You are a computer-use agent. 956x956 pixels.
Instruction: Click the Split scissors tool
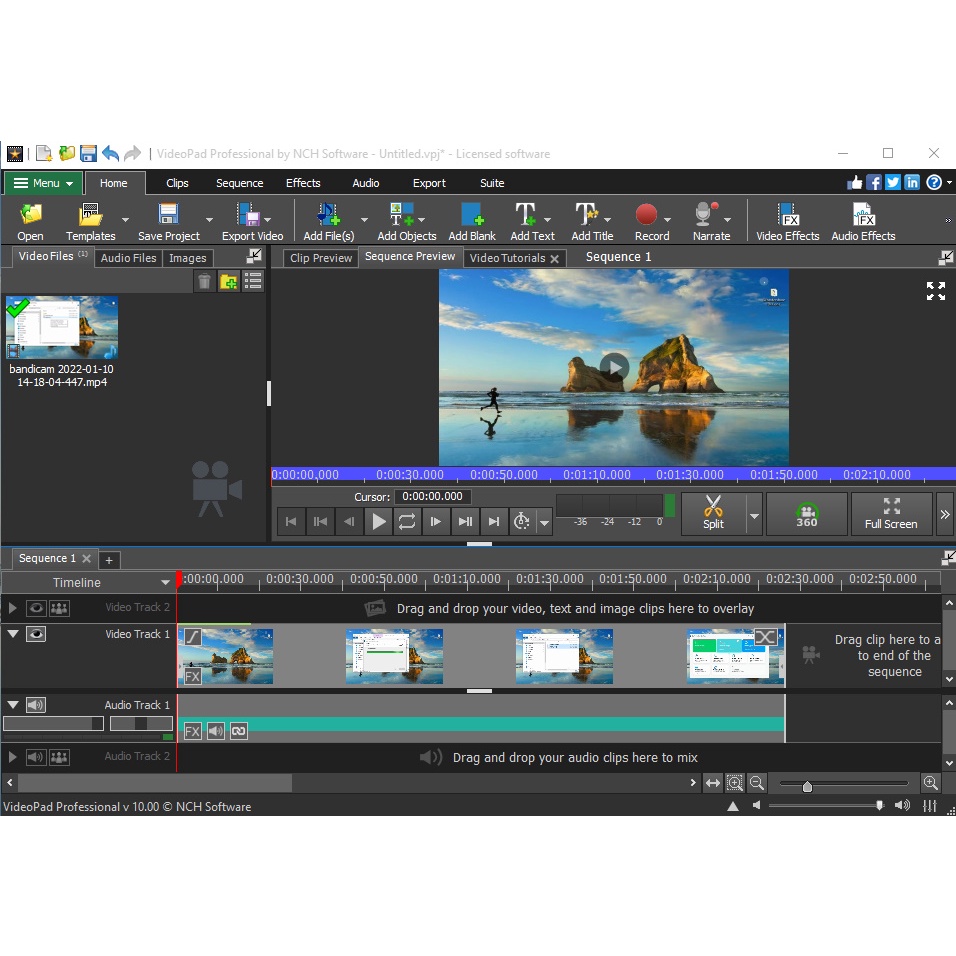pyautogui.click(x=713, y=513)
